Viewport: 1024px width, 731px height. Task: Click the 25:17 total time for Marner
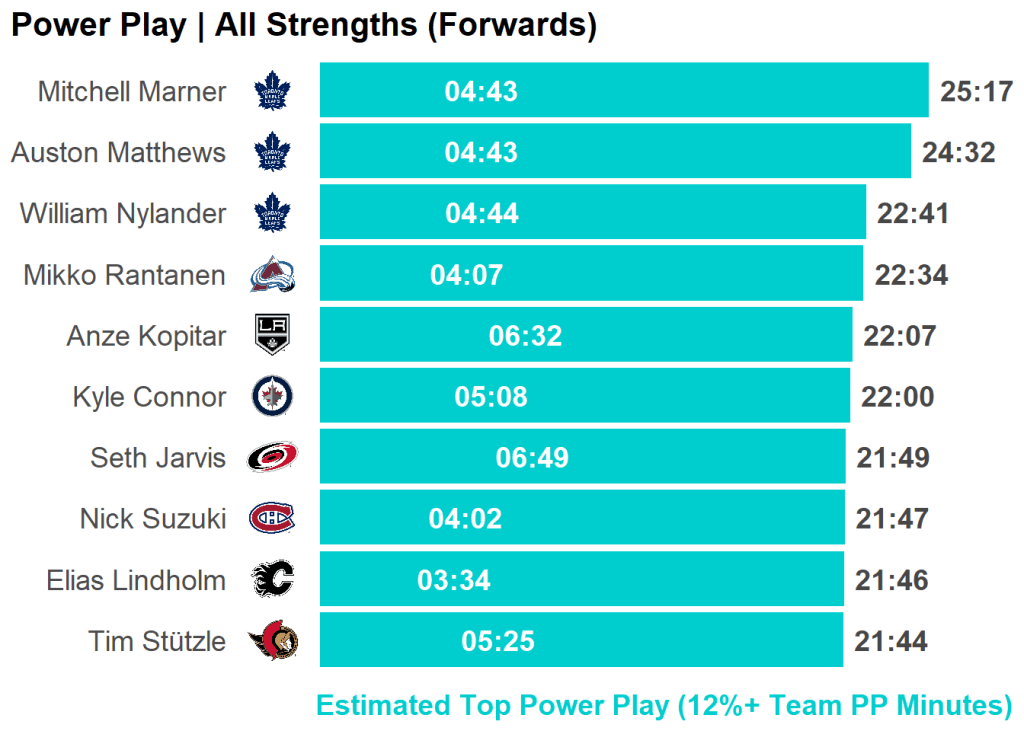pyautogui.click(x=977, y=92)
